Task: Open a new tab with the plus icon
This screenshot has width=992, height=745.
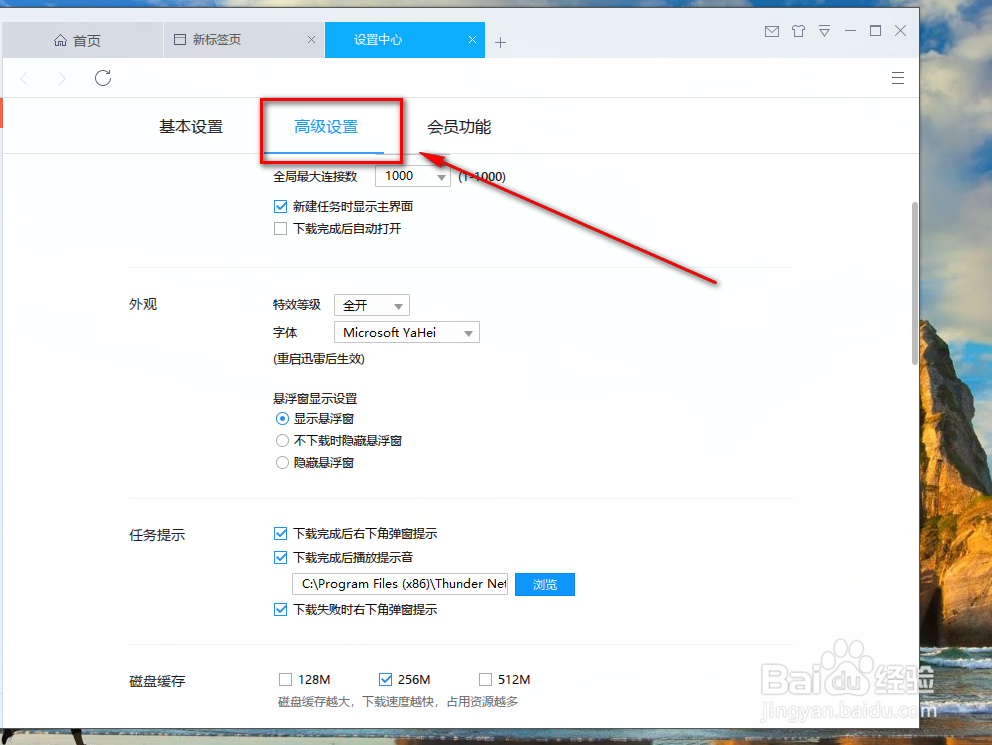Action: 500,42
